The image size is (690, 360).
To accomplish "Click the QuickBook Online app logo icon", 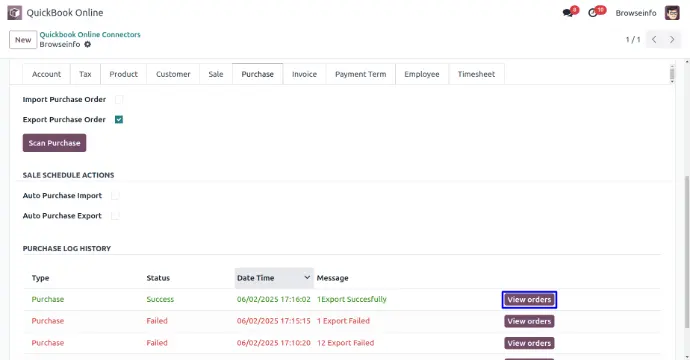I will click(15, 13).
